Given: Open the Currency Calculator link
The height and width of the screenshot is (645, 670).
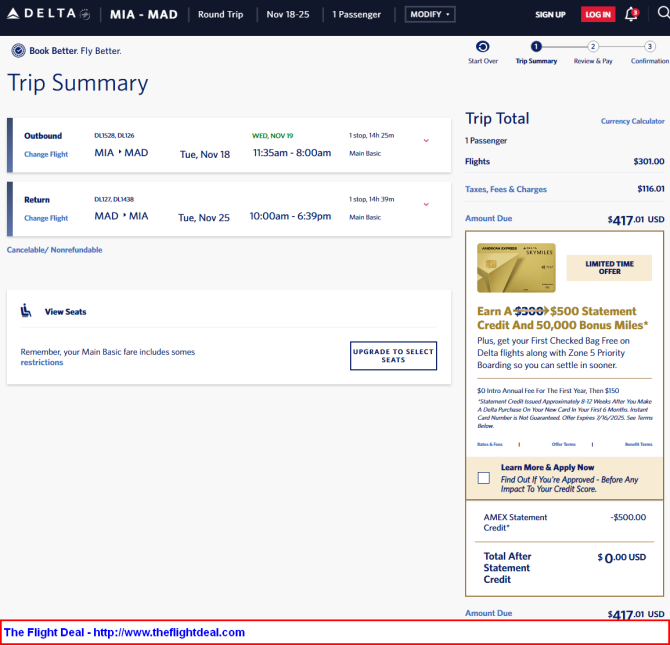Looking at the screenshot, I should (632, 121).
